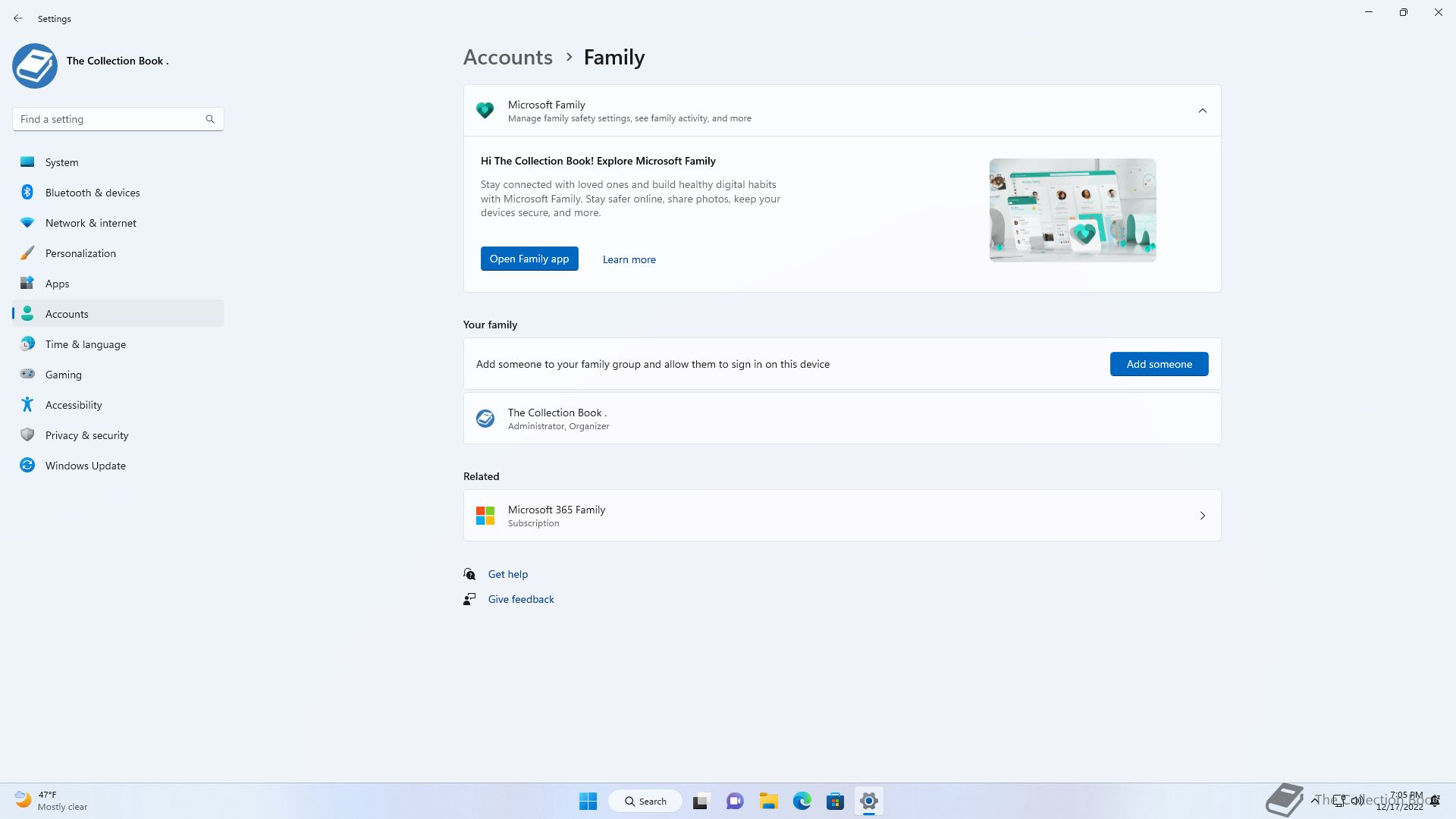Click the Personalization paintbrush icon
1456x819 pixels.
pos(27,253)
